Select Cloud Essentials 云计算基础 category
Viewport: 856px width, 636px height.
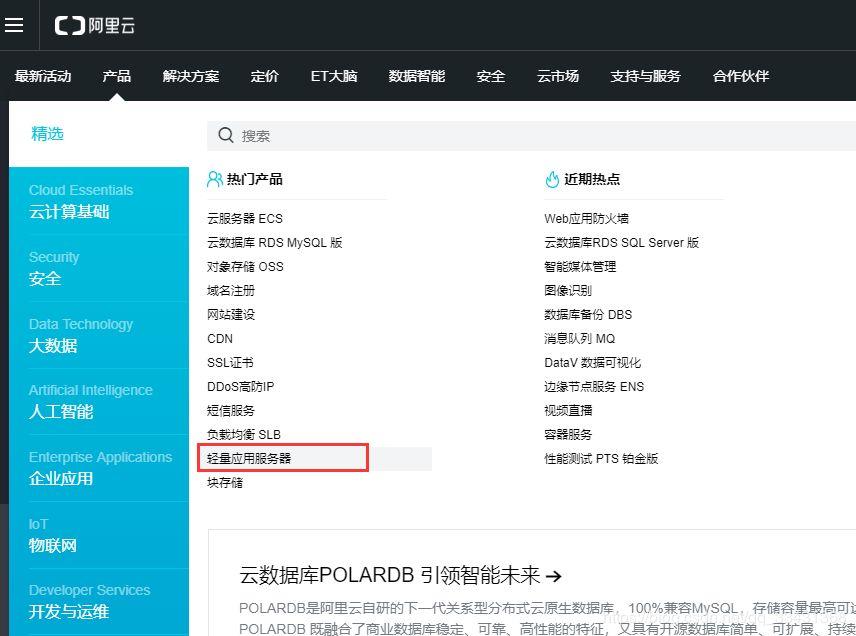pyautogui.click(x=99, y=201)
